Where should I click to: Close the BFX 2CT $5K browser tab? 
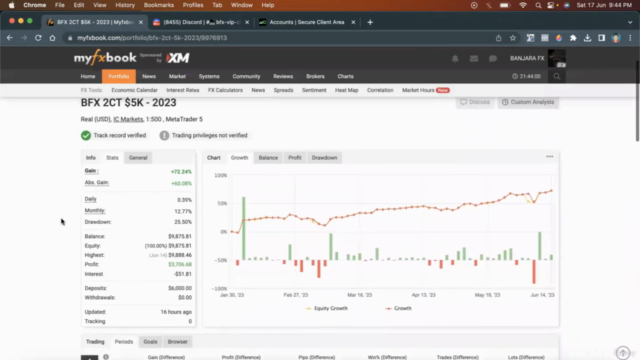click(141, 22)
